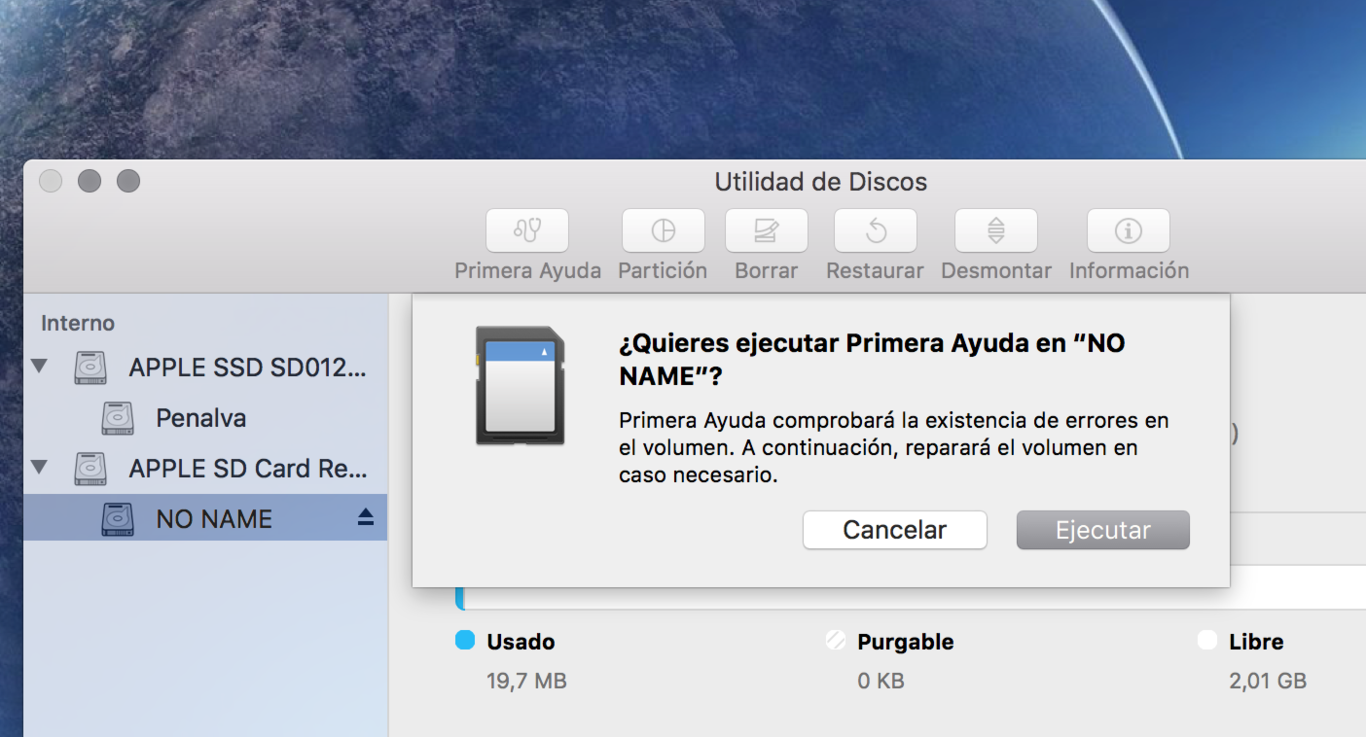
Task: Select the Borrar erase toolbar icon
Action: tap(766, 230)
